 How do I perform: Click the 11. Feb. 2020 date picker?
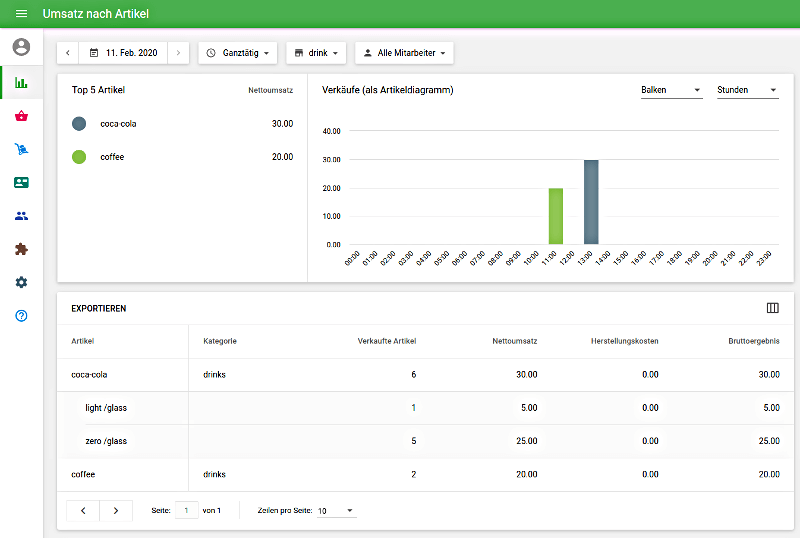tap(123, 52)
